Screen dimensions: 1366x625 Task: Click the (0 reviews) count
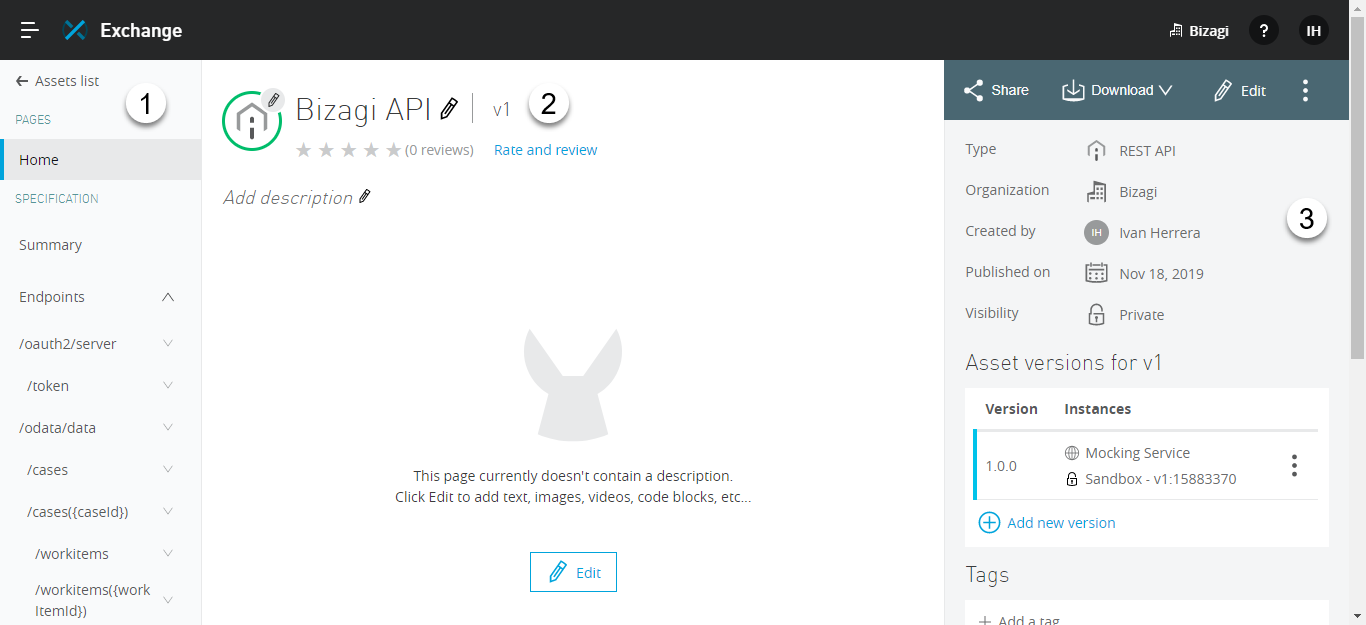[x=439, y=150]
